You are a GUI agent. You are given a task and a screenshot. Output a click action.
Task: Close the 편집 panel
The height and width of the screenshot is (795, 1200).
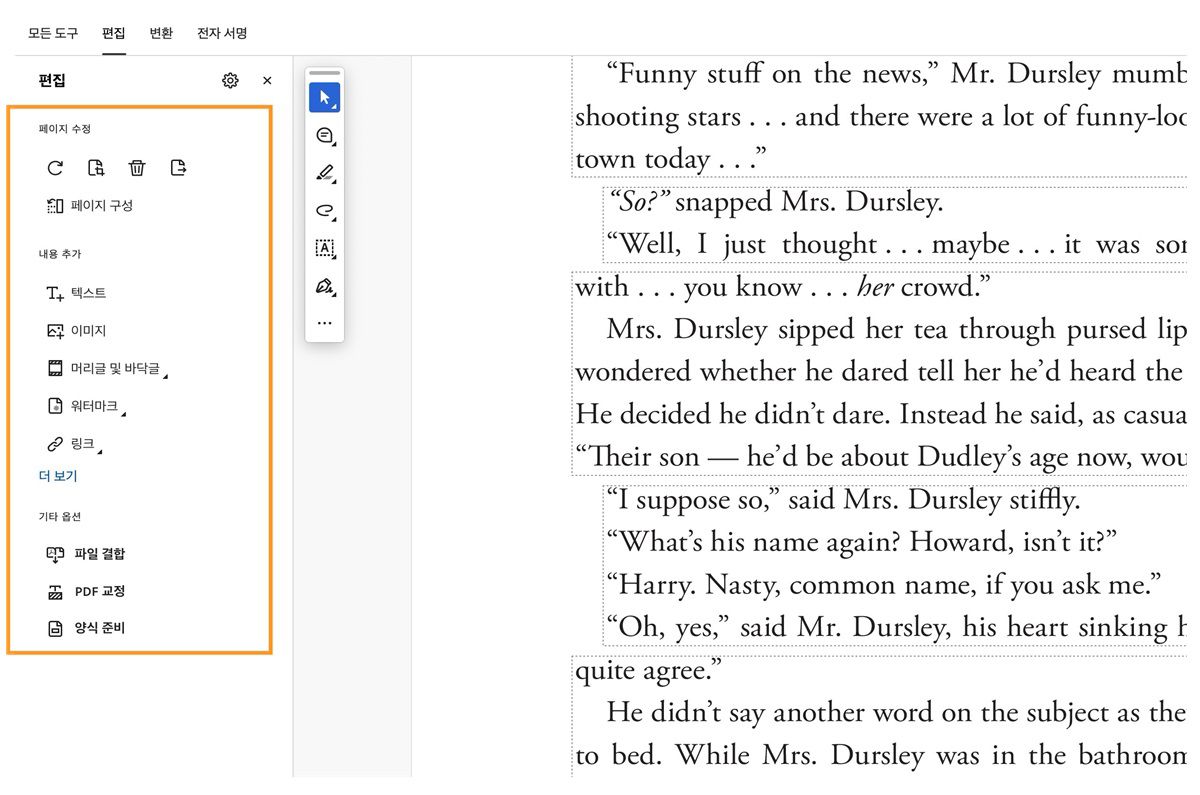coord(267,81)
